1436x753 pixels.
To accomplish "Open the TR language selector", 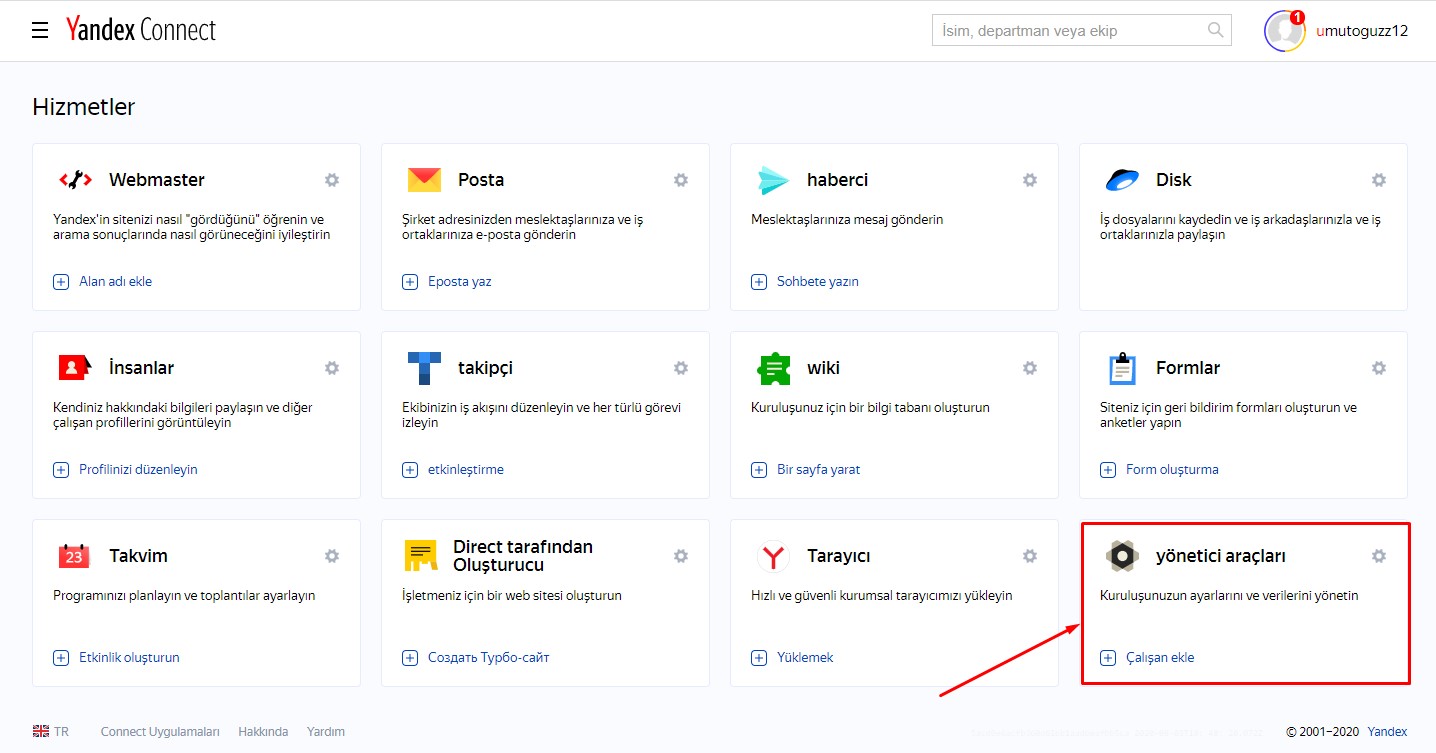I will click(51, 732).
